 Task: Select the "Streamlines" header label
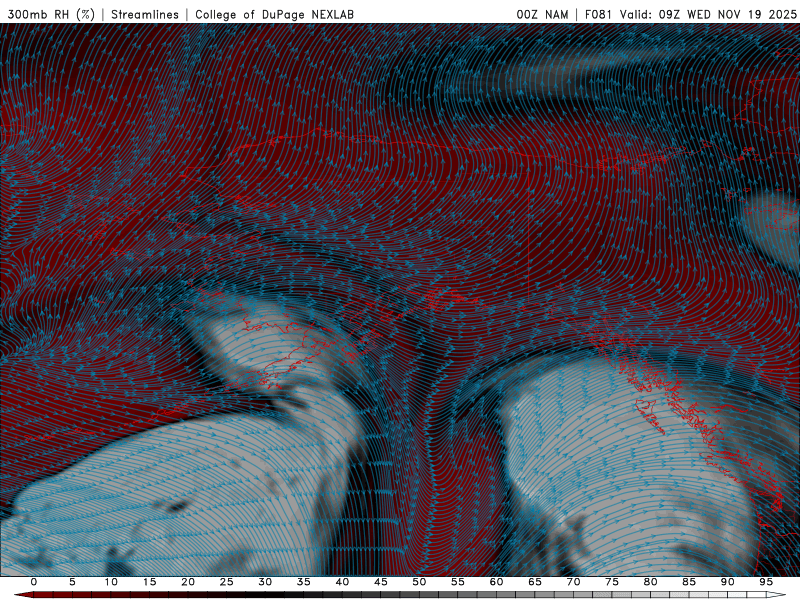(x=145, y=14)
